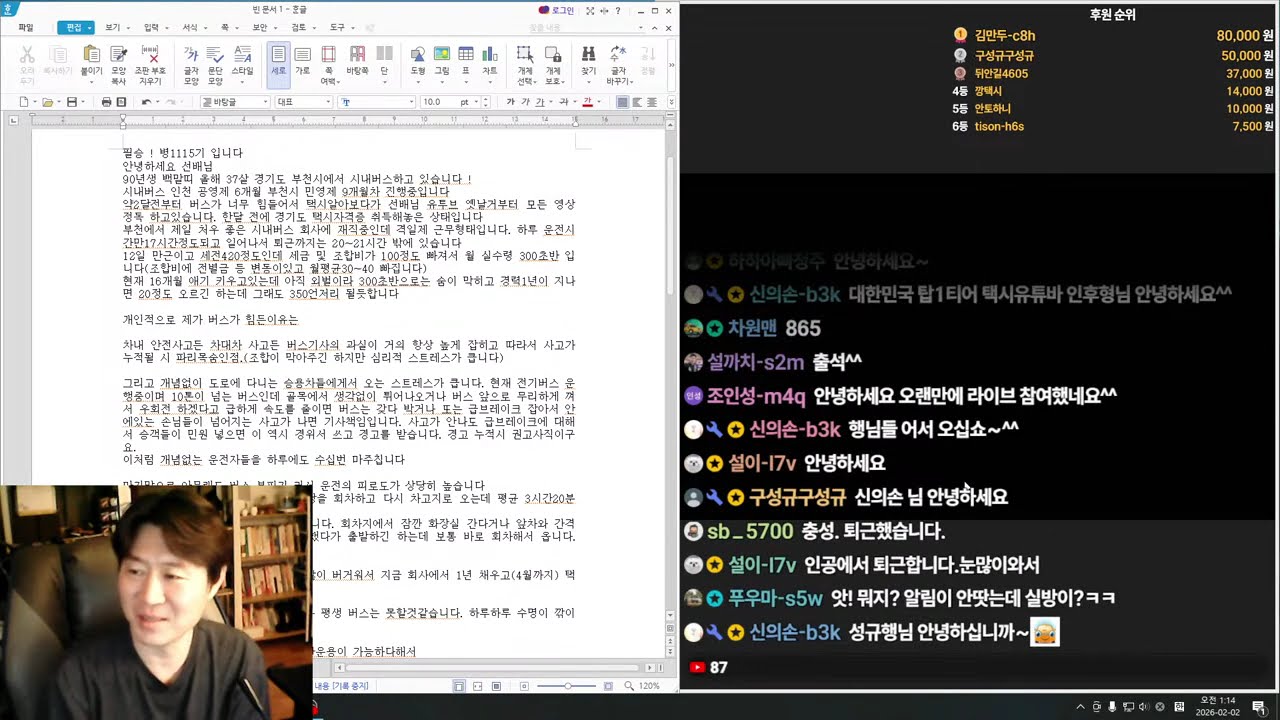Open Master Page (바탕쪽) editor
1280x720 pixels.
point(357,54)
